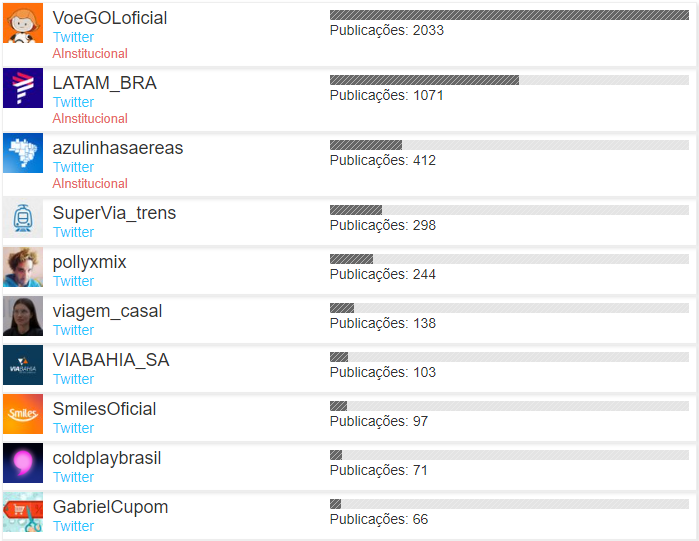Screen dimensions: 699x541
Task: Open the VIABAHIA_SA logo avatar
Action: click(23, 365)
